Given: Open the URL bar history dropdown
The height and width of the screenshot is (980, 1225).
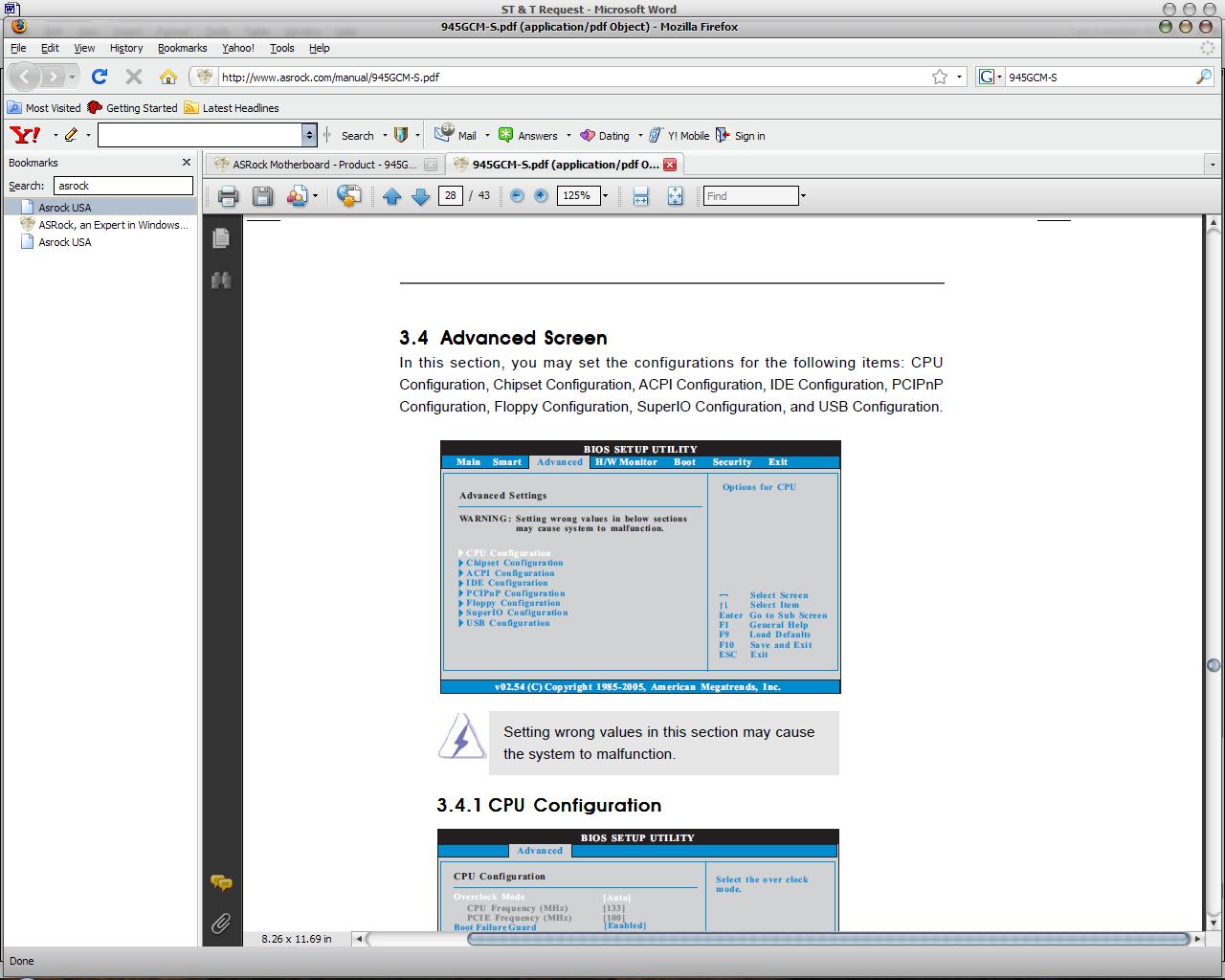Looking at the screenshot, I should (x=960, y=77).
